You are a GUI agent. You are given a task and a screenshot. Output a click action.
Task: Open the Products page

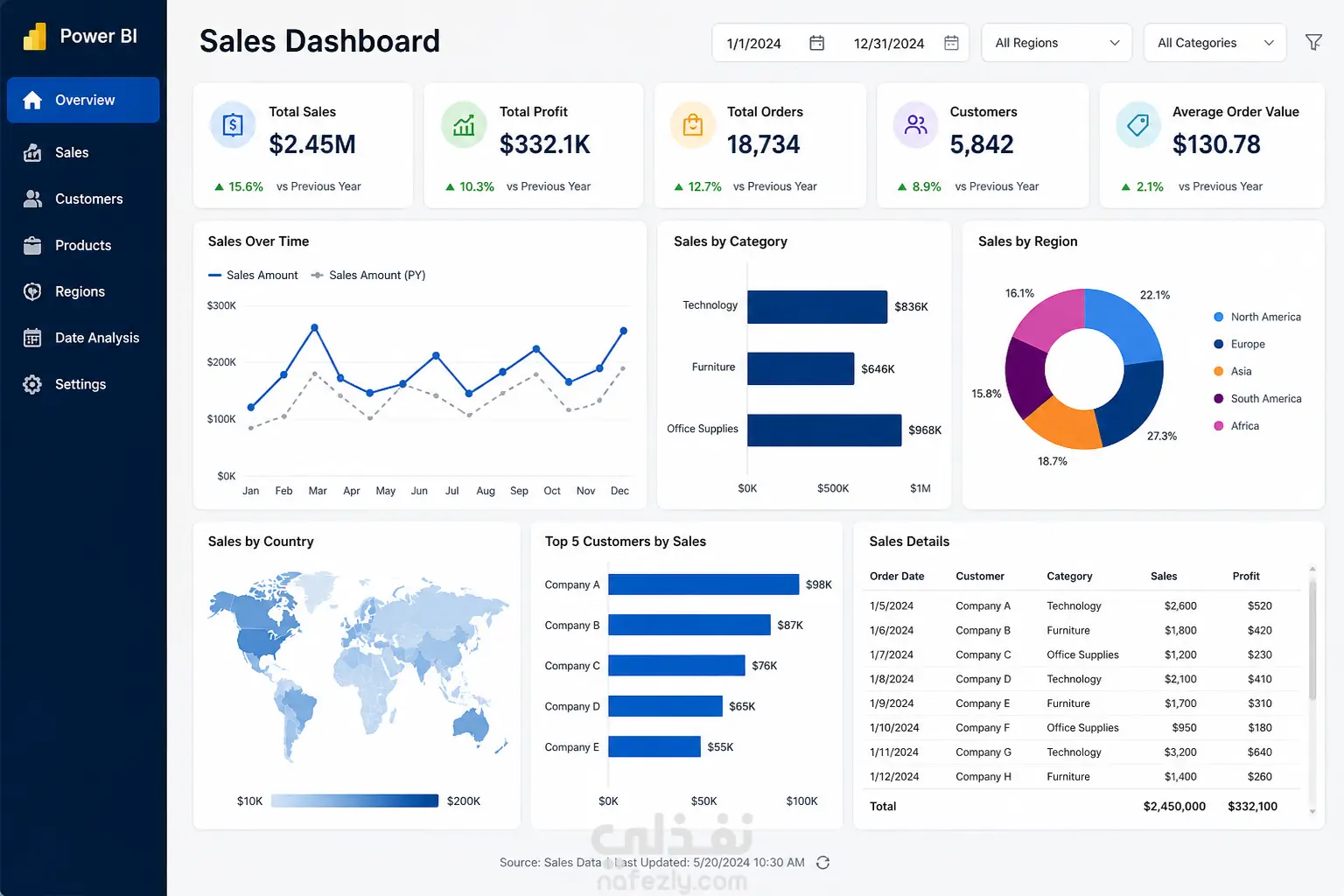[x=83, y=246]
